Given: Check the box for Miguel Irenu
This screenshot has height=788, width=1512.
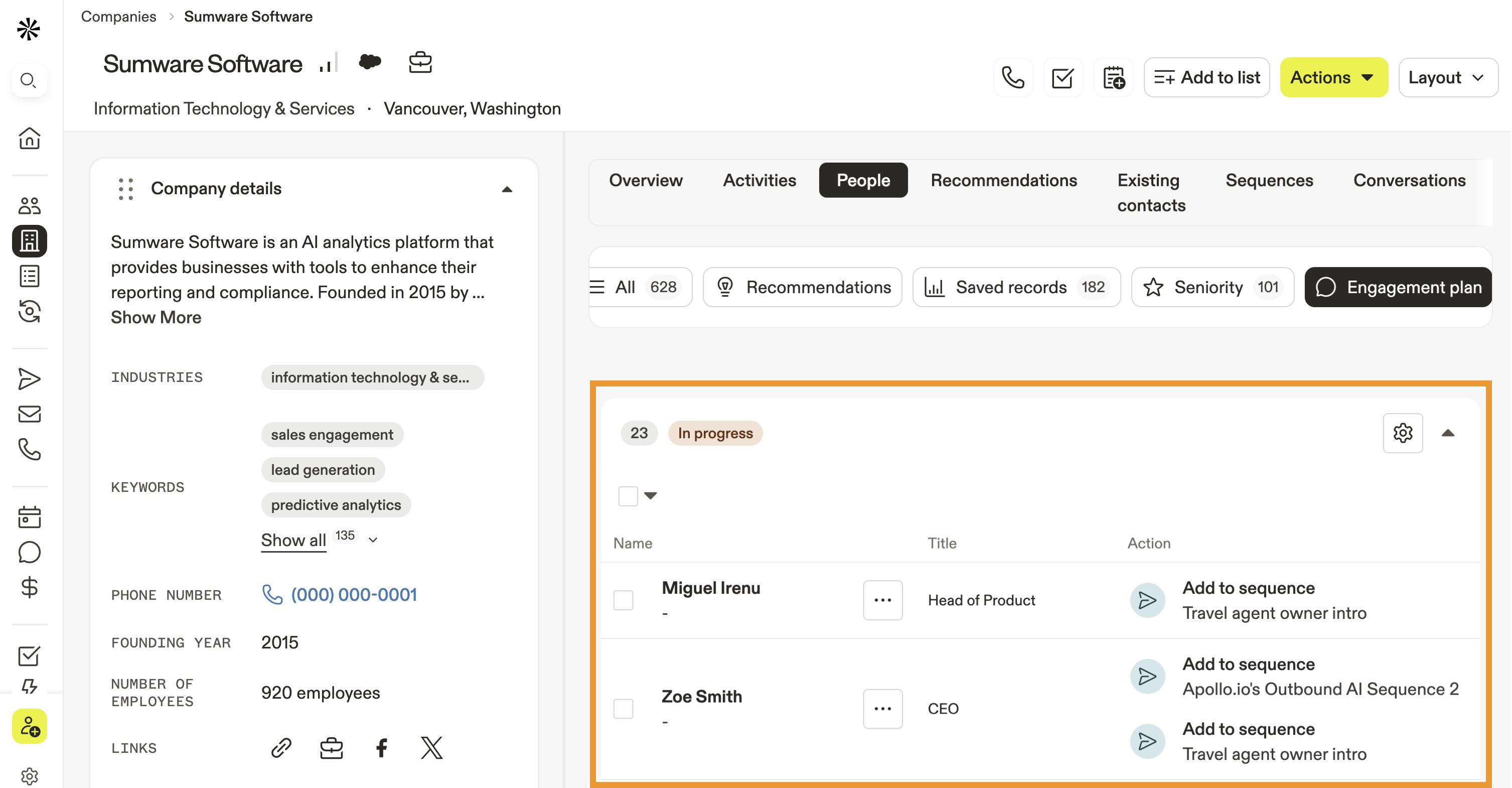Looking at the screenshot, I should click(624, 600).
